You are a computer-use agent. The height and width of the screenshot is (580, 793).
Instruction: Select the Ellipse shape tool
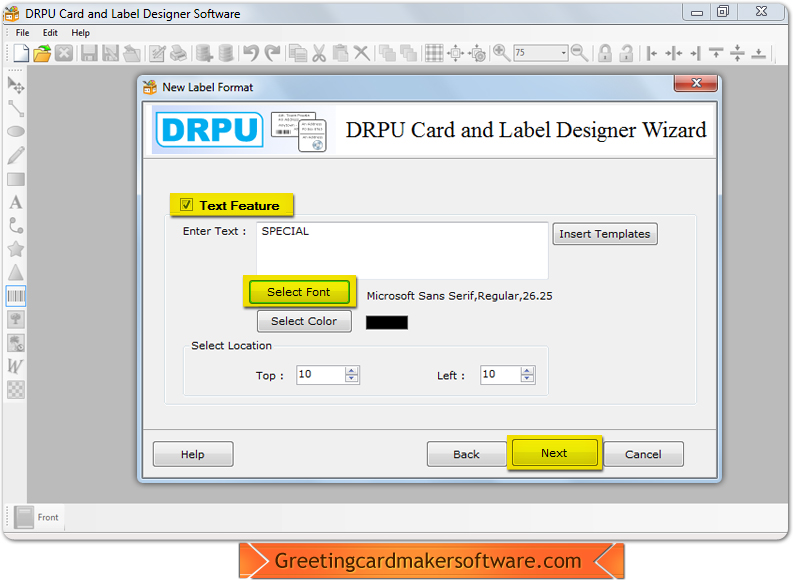[x=16, y=131]
